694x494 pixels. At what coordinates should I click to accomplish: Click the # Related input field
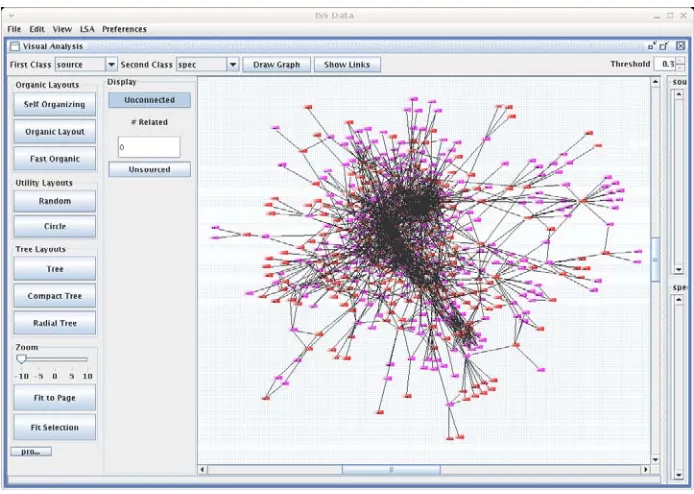click(149, 147)
